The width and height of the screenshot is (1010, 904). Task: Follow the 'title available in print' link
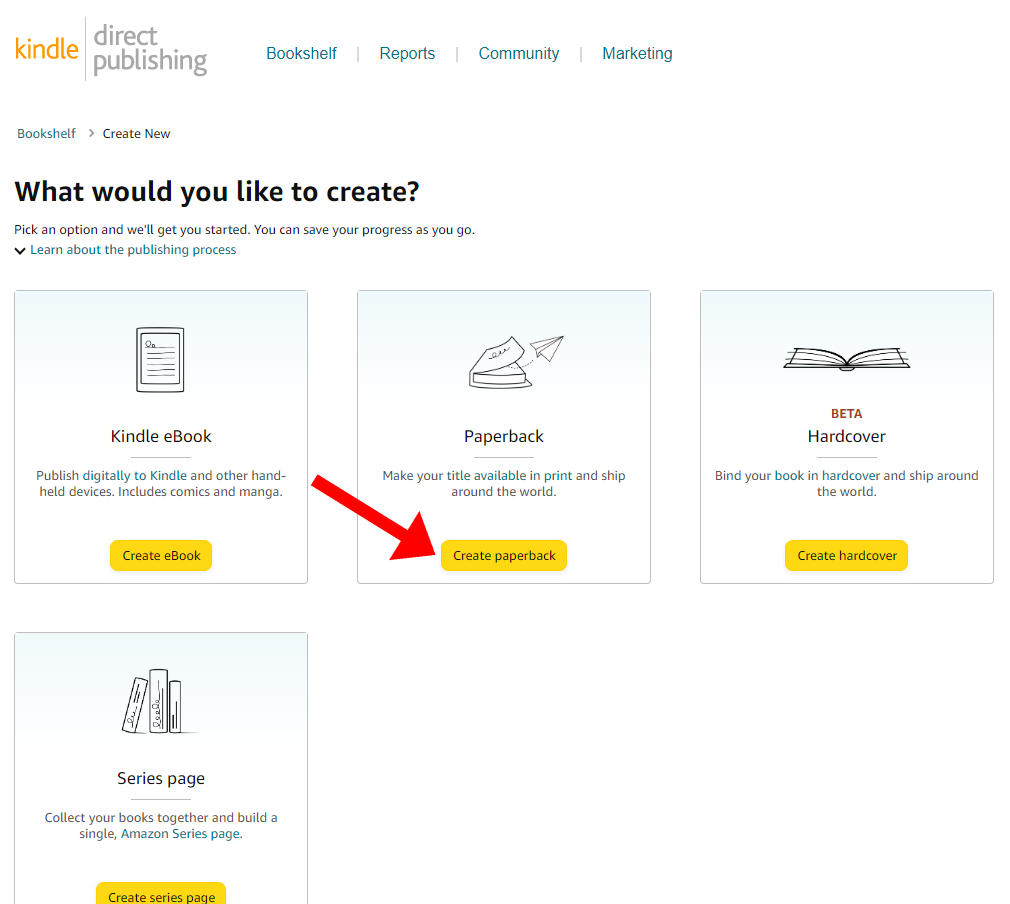click(510, 476)
